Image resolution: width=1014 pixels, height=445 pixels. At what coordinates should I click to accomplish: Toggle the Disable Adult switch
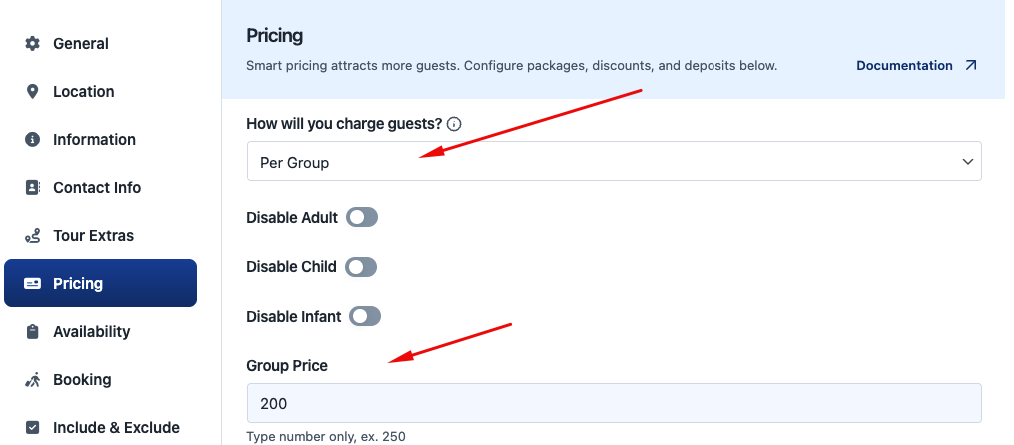coord(362,217)
